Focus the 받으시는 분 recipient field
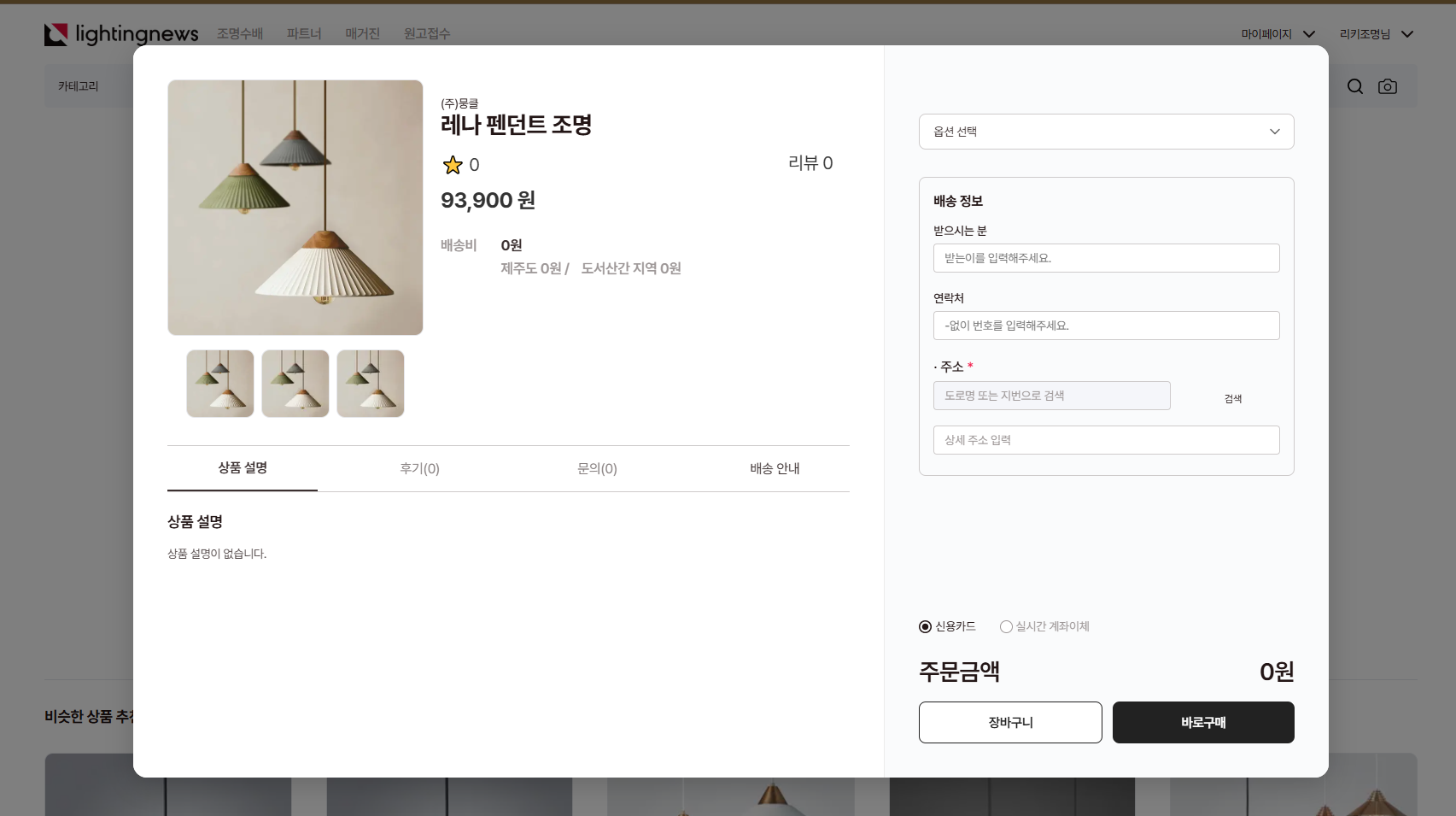The width and height of the screenshot is (1456, 816). 1106,258
